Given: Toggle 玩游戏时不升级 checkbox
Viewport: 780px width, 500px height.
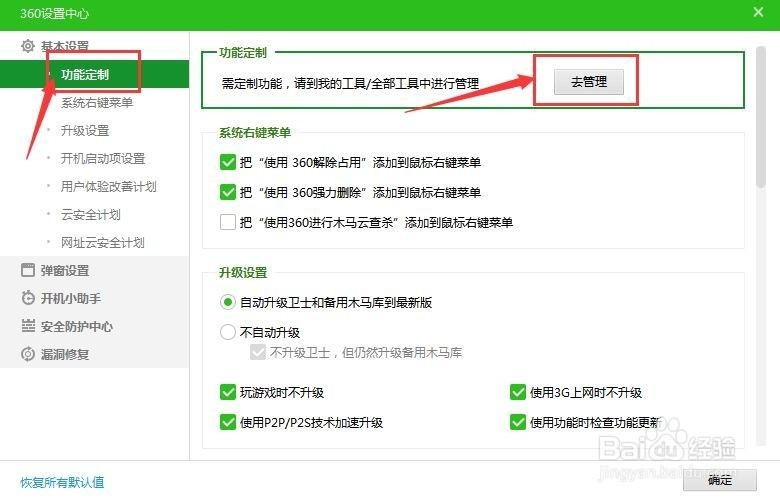Looking at the screenshot, I should [227, 392].
